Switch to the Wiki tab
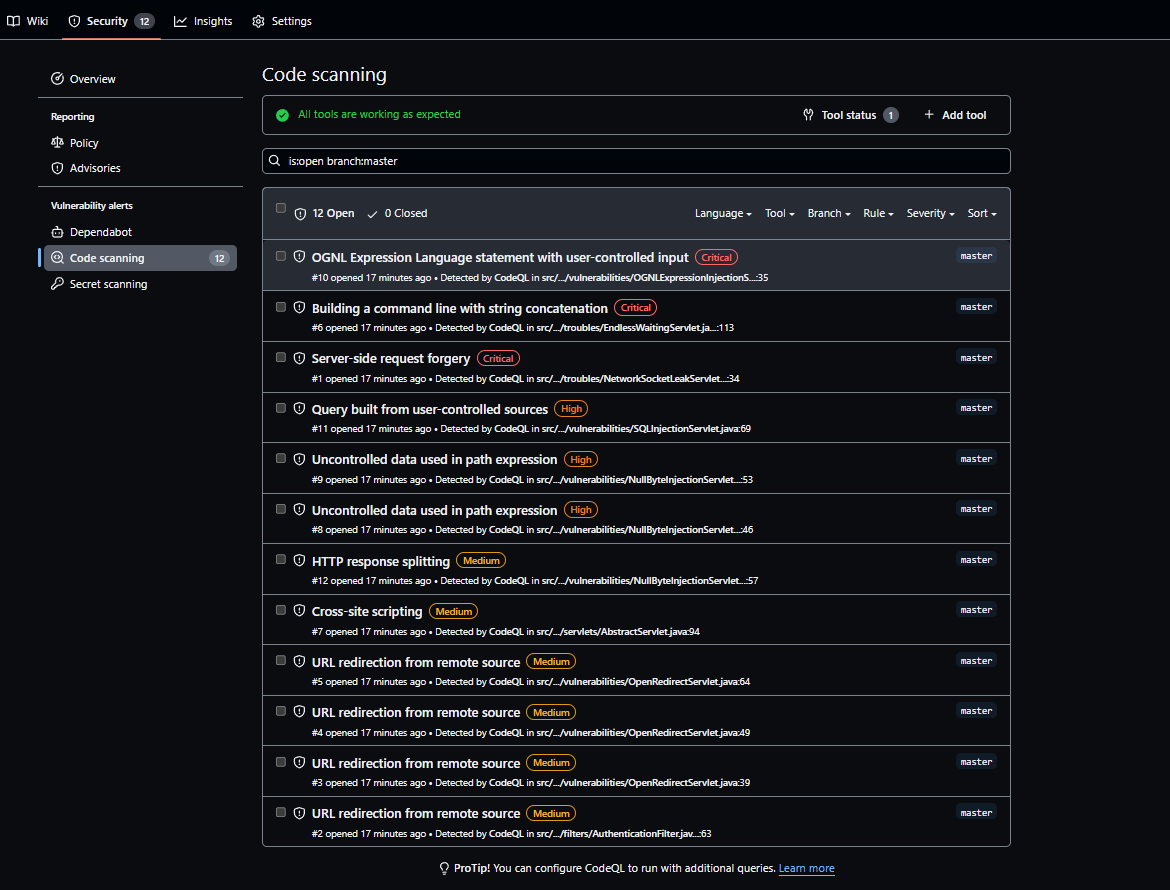1170x890 pixels. tap(28, 21)
